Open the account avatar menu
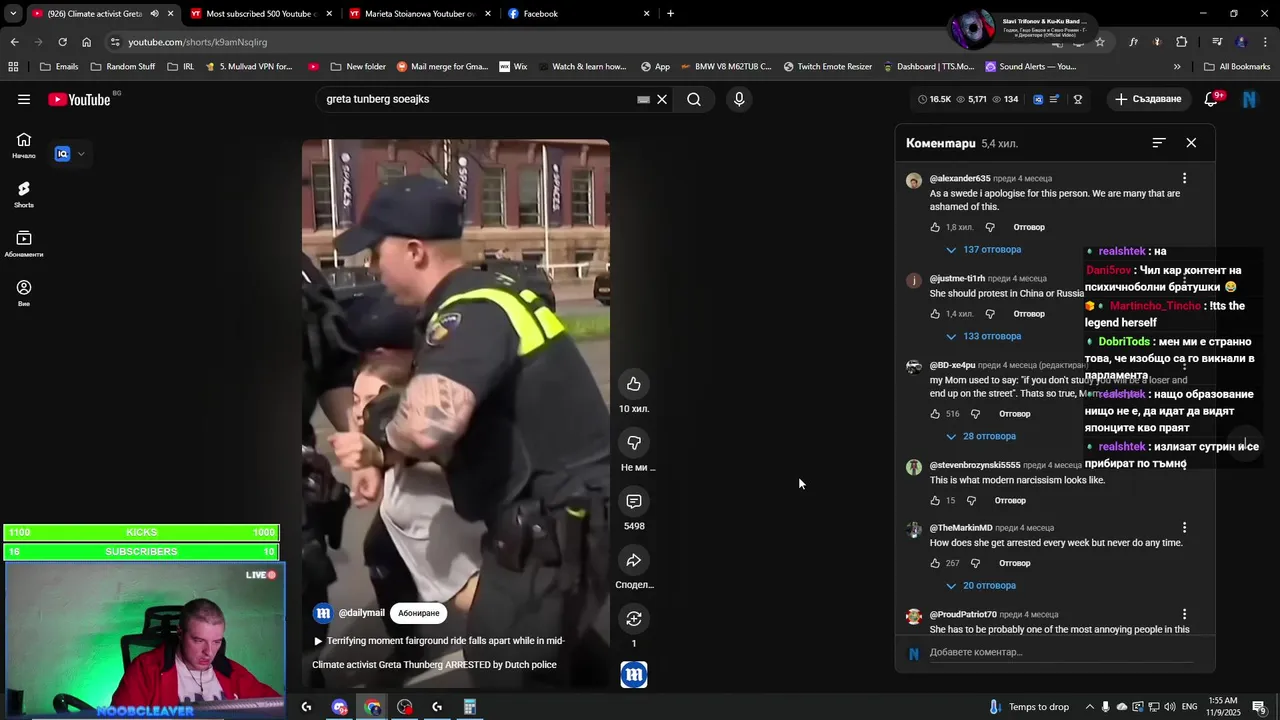Screen dimensions: 1280x720 point(1249,99)
